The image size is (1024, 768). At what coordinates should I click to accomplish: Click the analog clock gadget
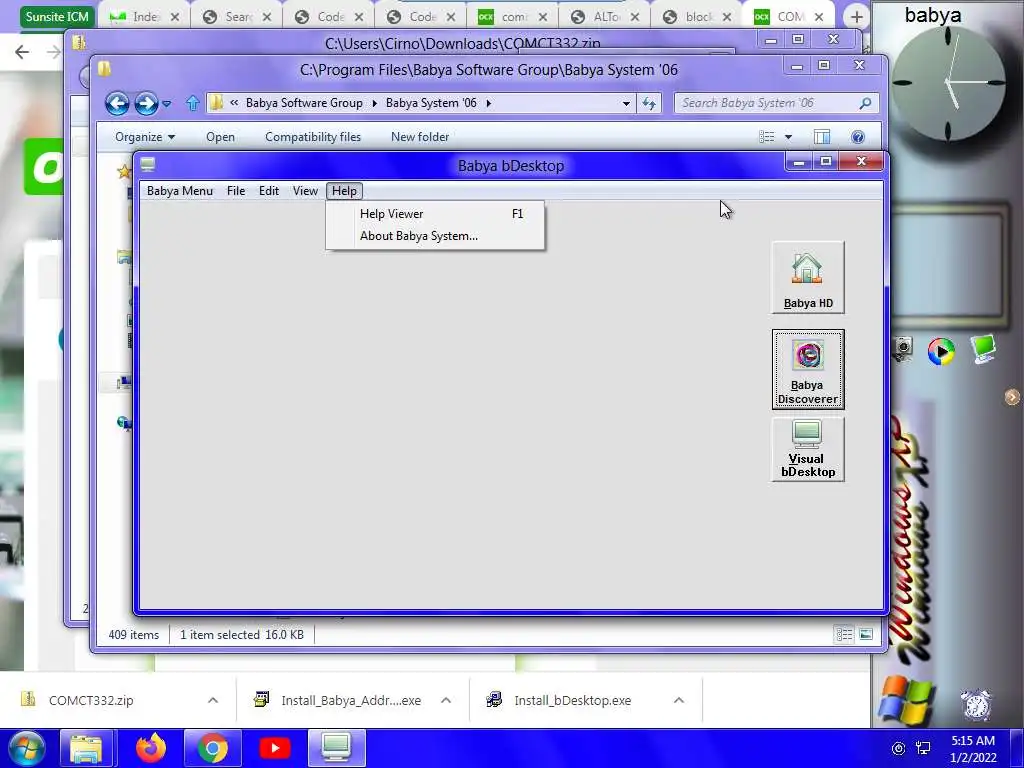click(948, 83)
